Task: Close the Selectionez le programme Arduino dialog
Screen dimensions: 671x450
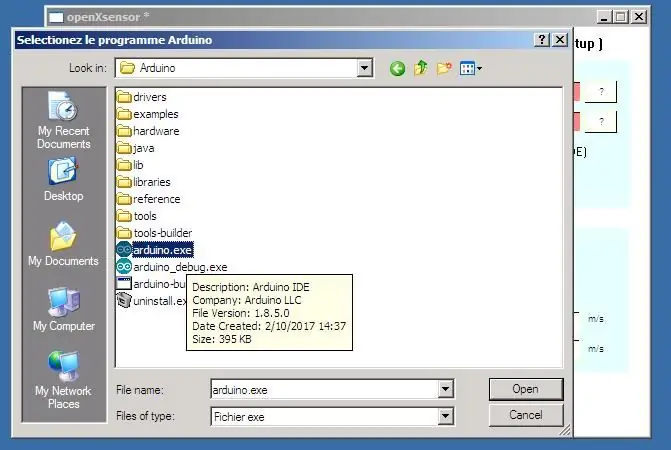Action: (559, 40)
